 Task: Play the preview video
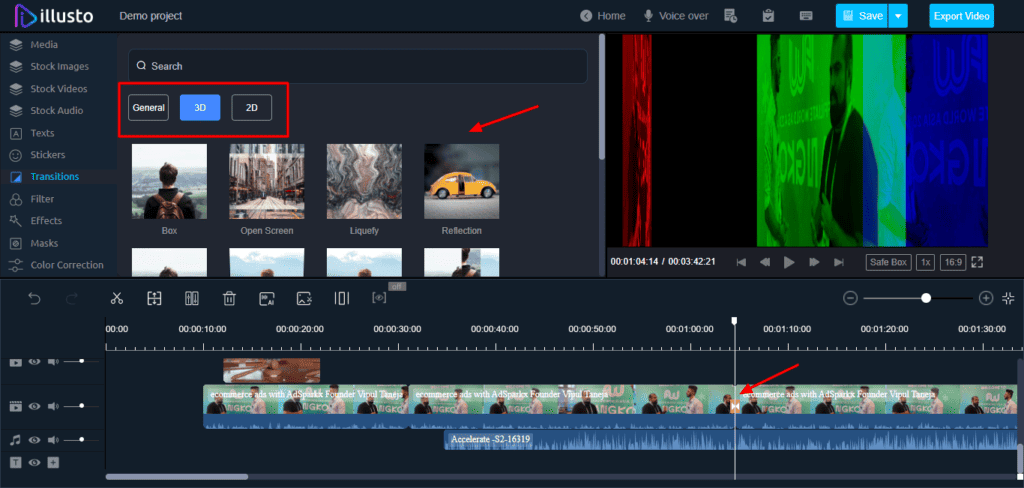tap(789, 262)
